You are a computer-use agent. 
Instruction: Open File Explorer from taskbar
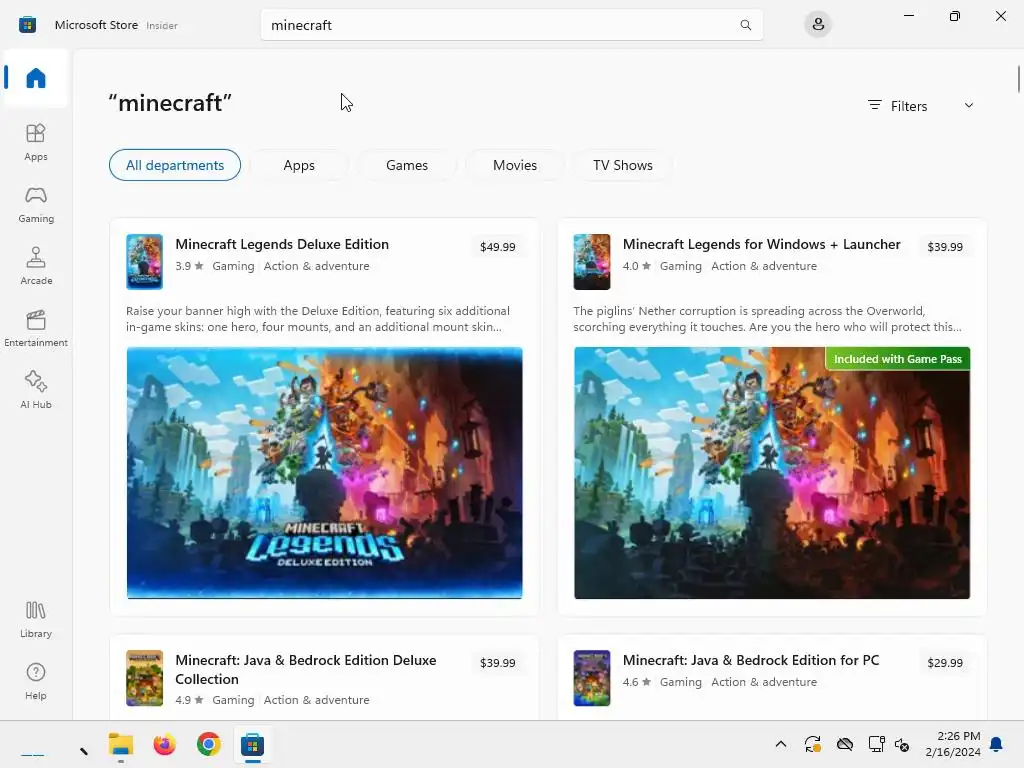(121, 744)
